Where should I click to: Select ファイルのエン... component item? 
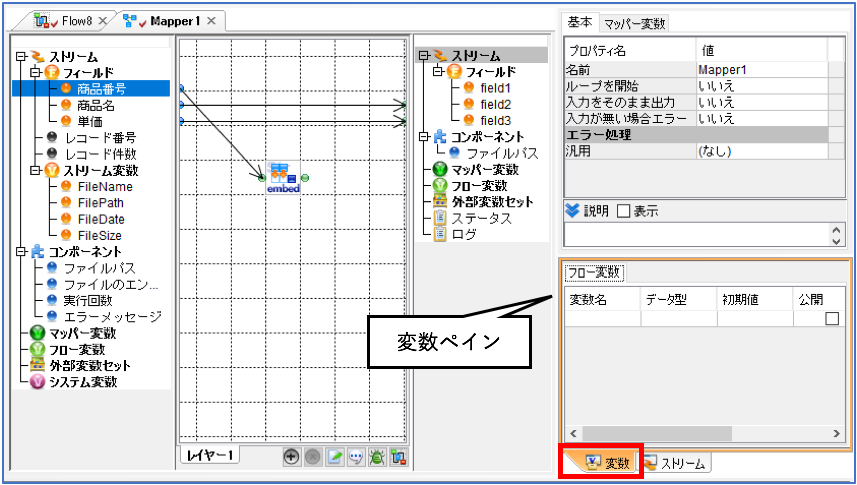coord(111,285)
